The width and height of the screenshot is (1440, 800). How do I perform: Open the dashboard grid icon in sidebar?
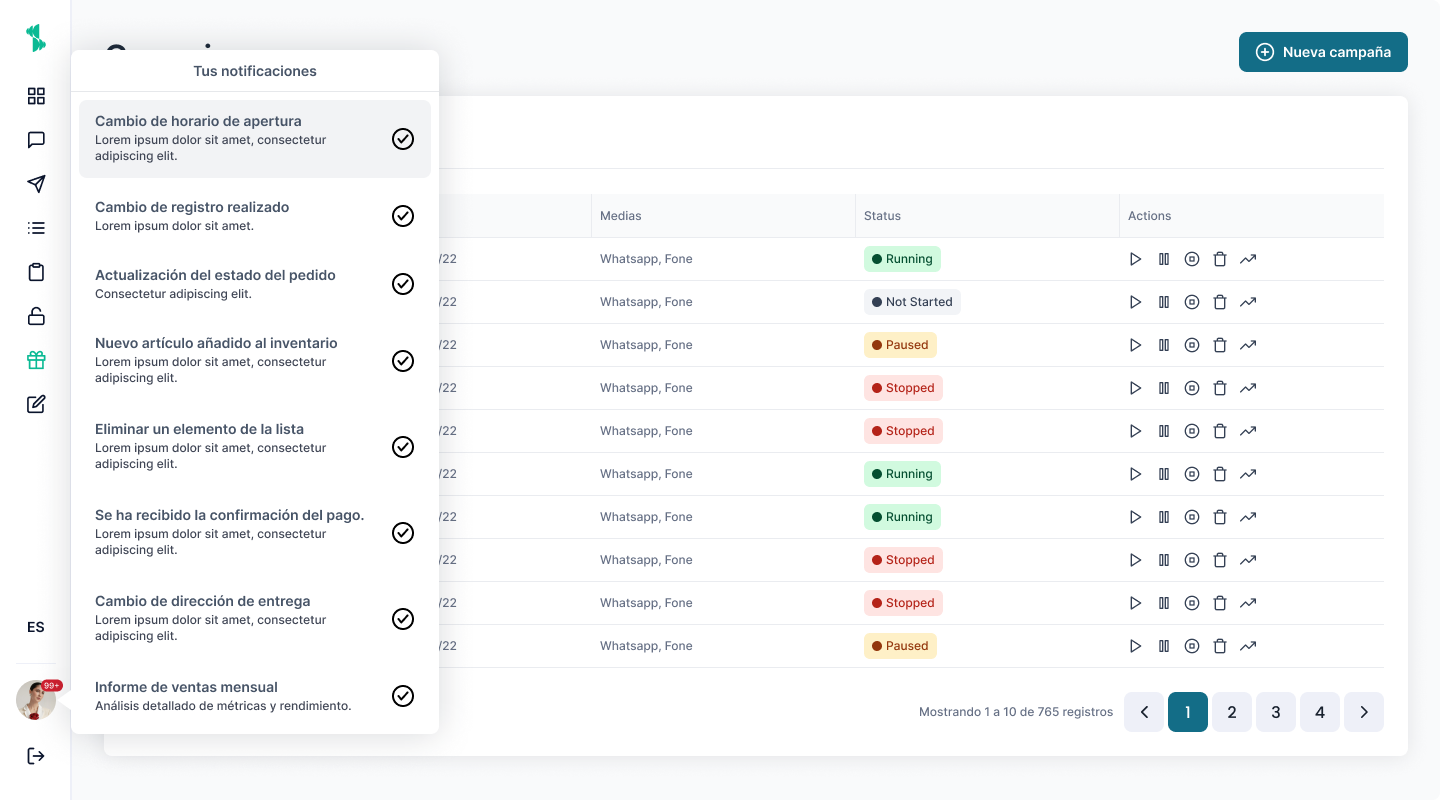click(36, 96)
